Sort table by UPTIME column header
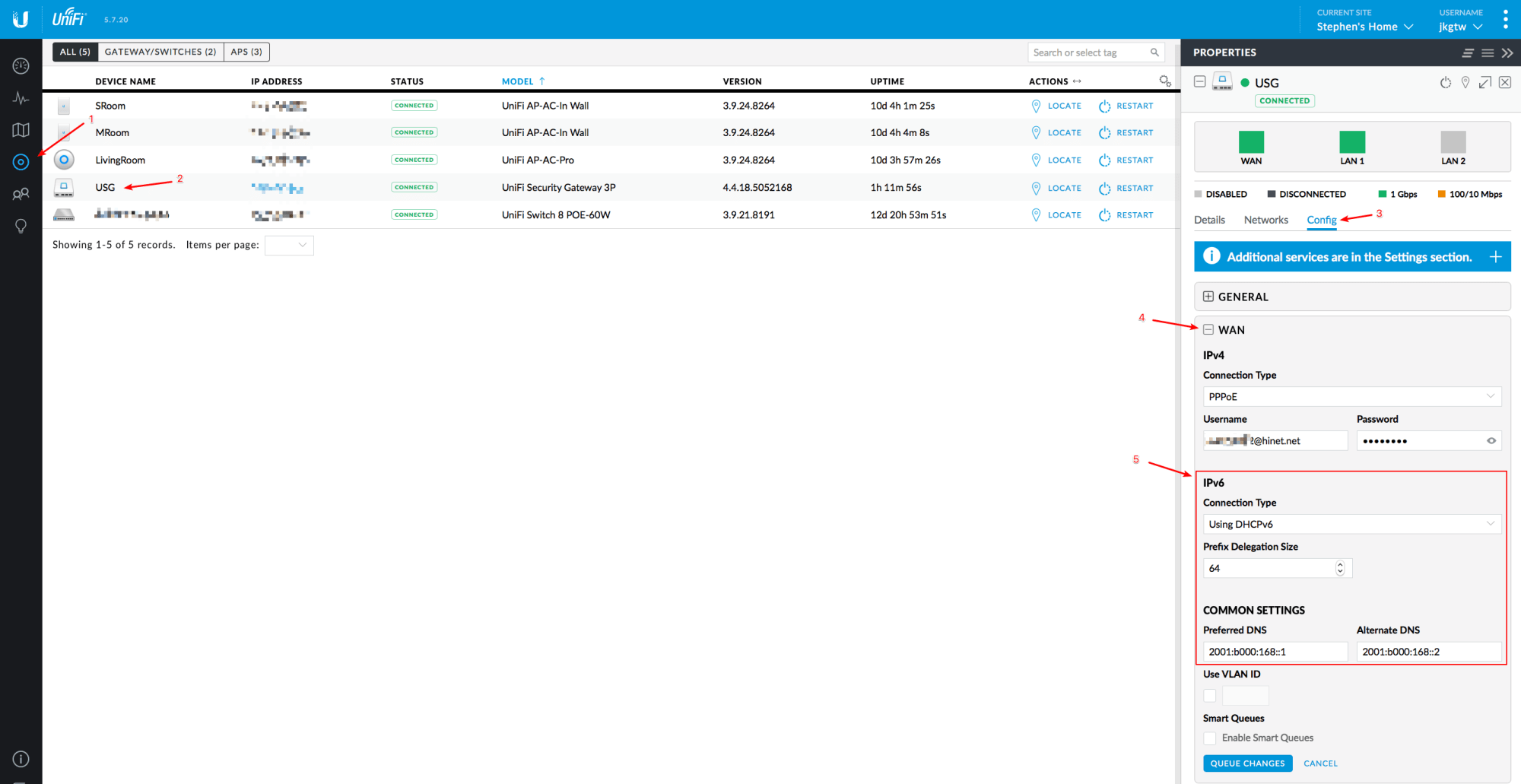Screen dimensions: 1521x784 coord(888,81)
